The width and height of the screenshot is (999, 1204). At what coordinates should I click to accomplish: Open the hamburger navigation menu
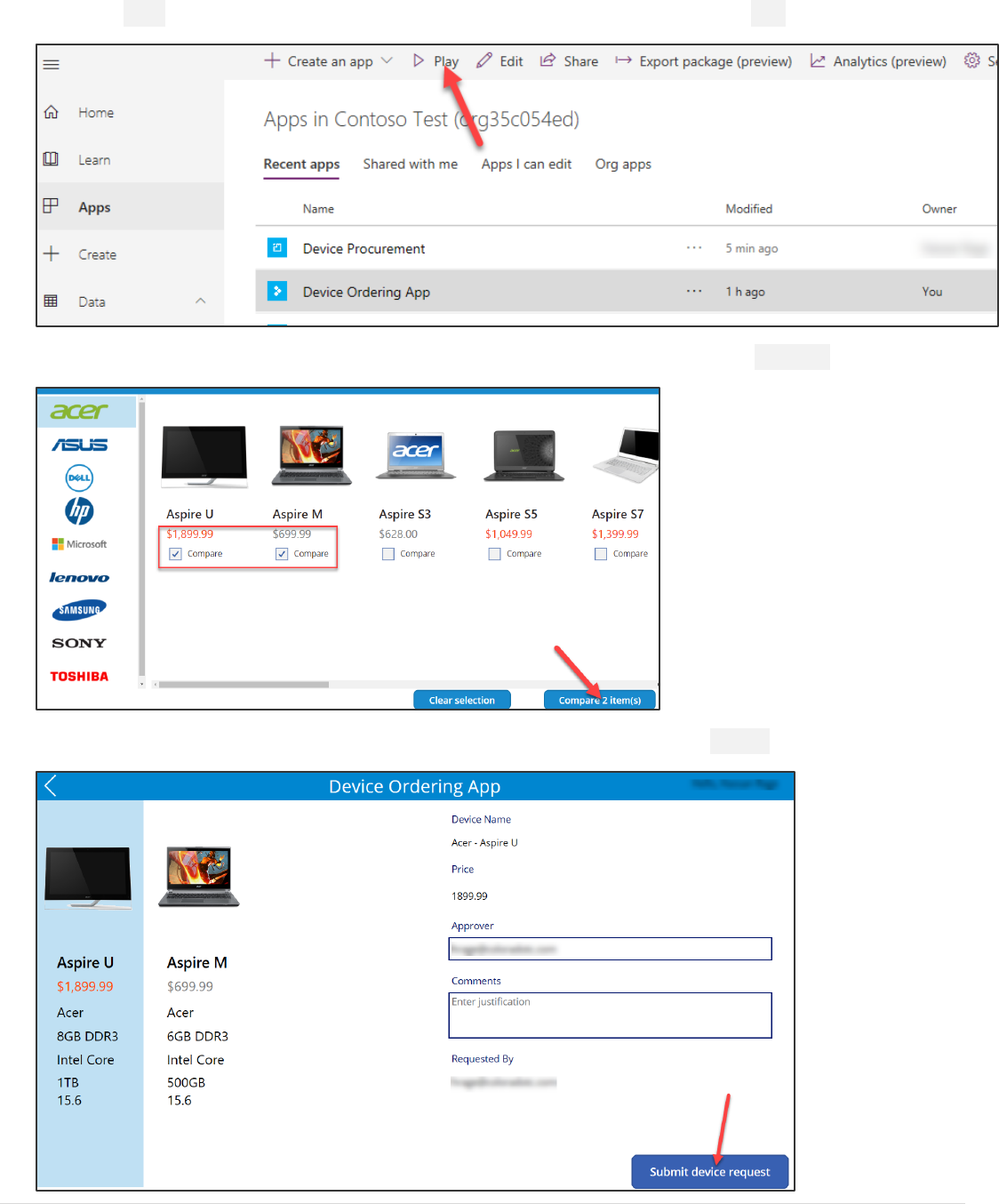[52, 64]
